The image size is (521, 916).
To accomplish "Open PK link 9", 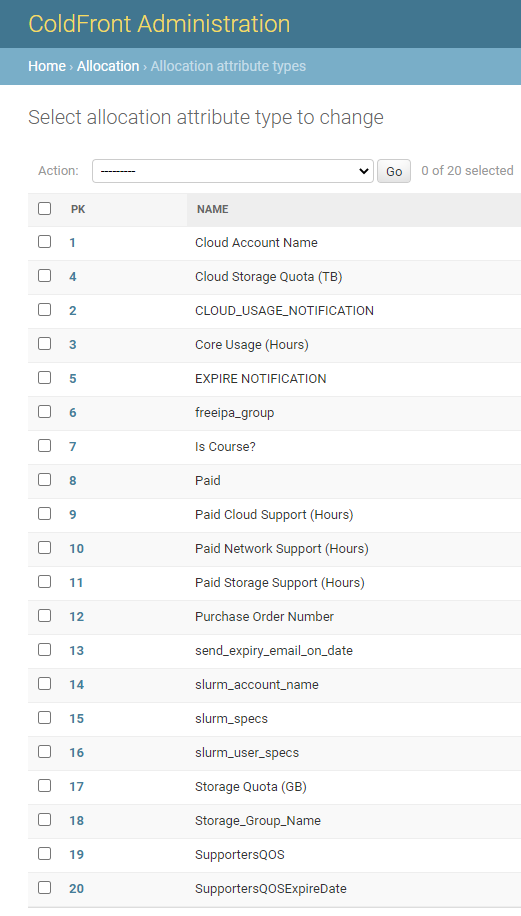I will click(72, 514).
